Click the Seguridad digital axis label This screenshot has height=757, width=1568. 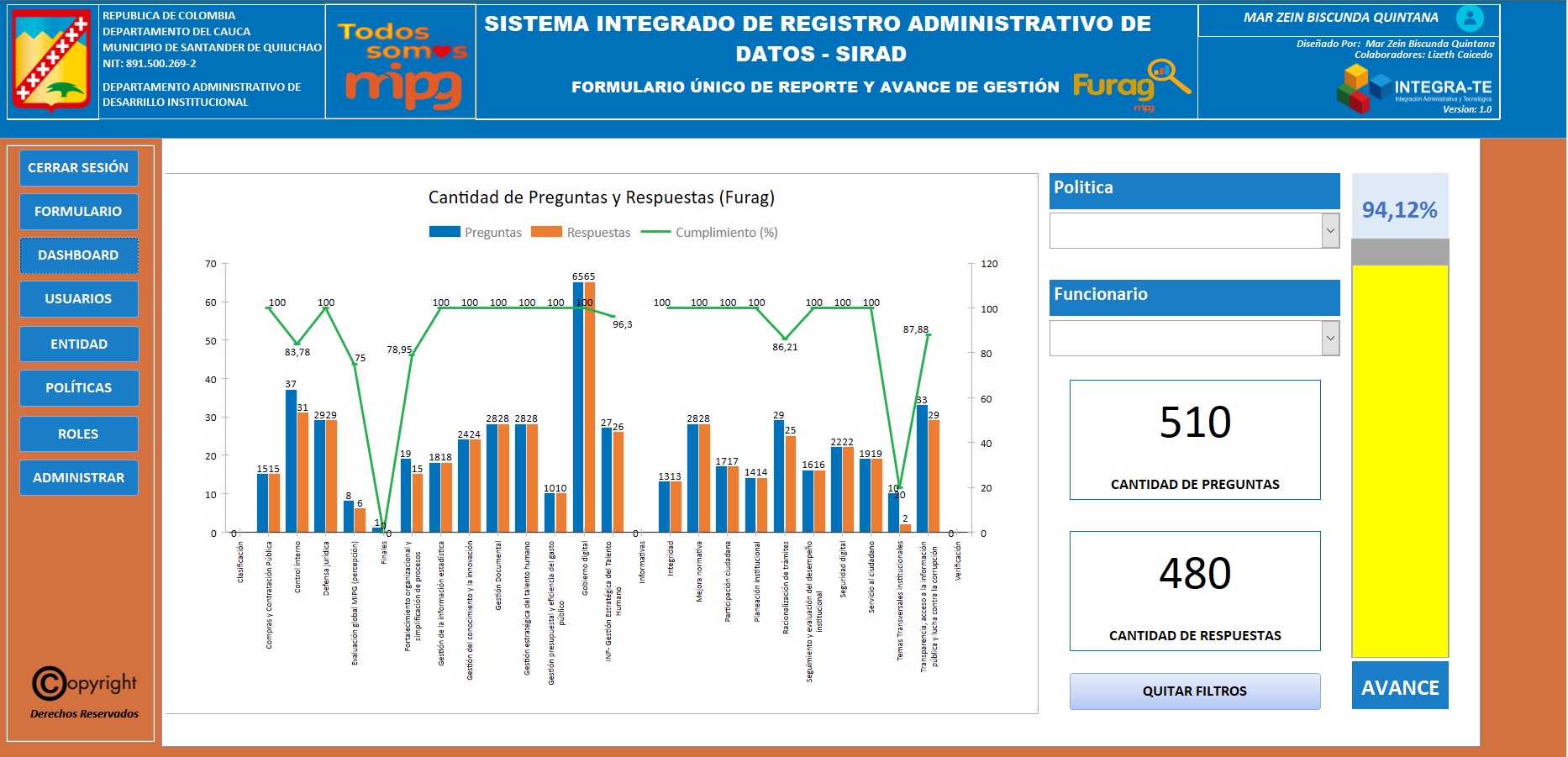[x=843, y=570]
